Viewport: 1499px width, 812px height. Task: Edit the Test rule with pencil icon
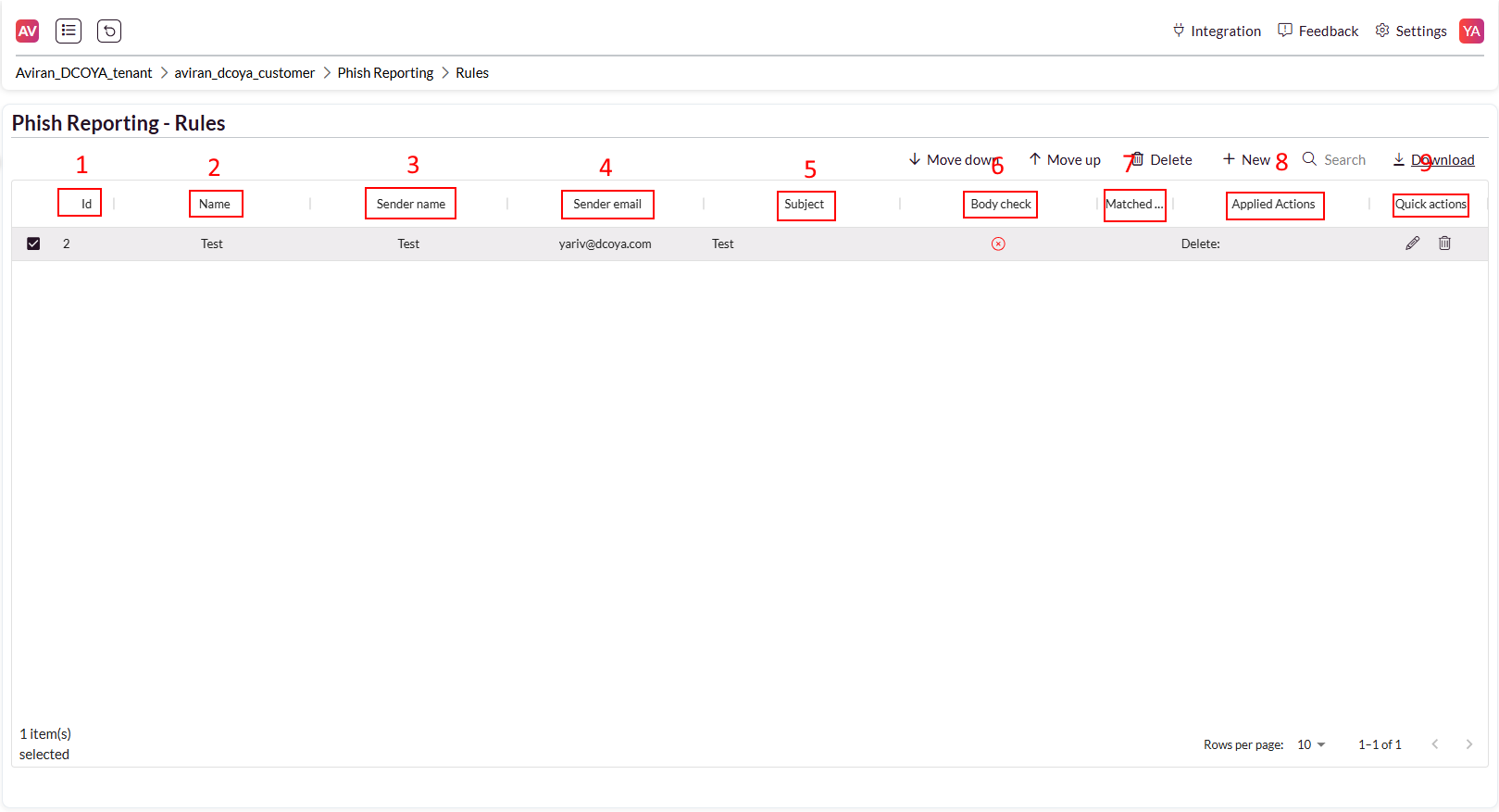[x=1412, y=244]
